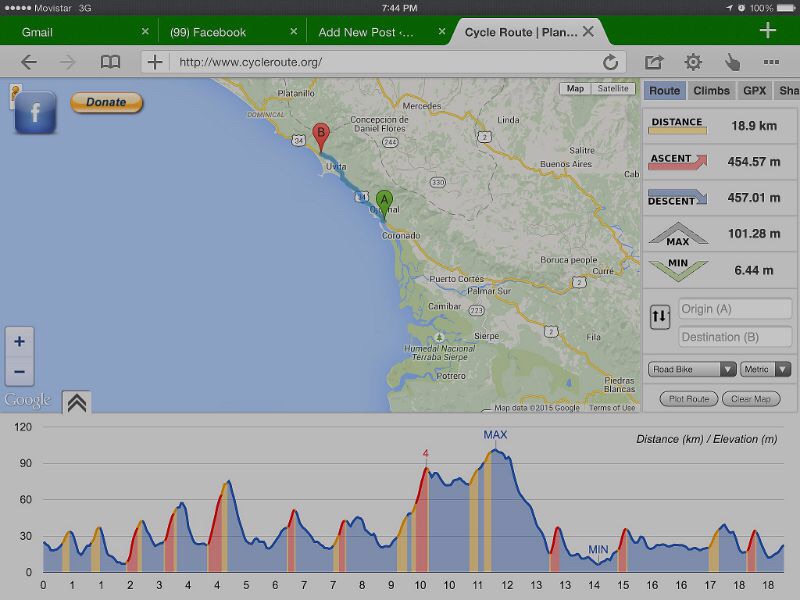Open the GPX tab
This screenshot has width=800, height=600.
coord(754,91)
